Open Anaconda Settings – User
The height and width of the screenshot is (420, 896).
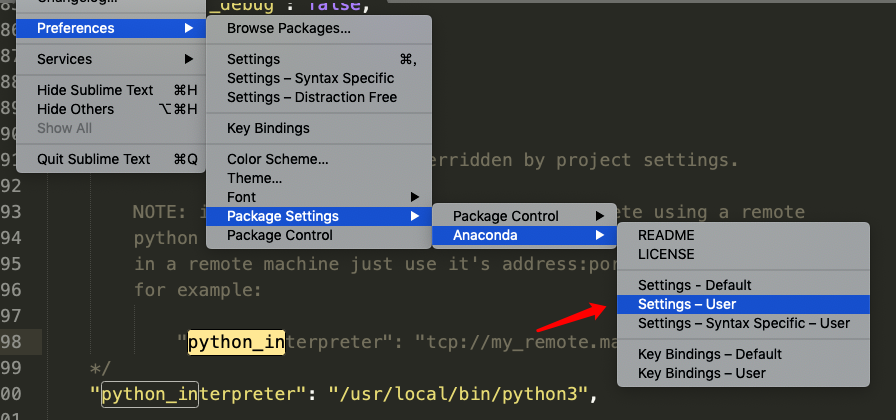(x=743, y=304)
